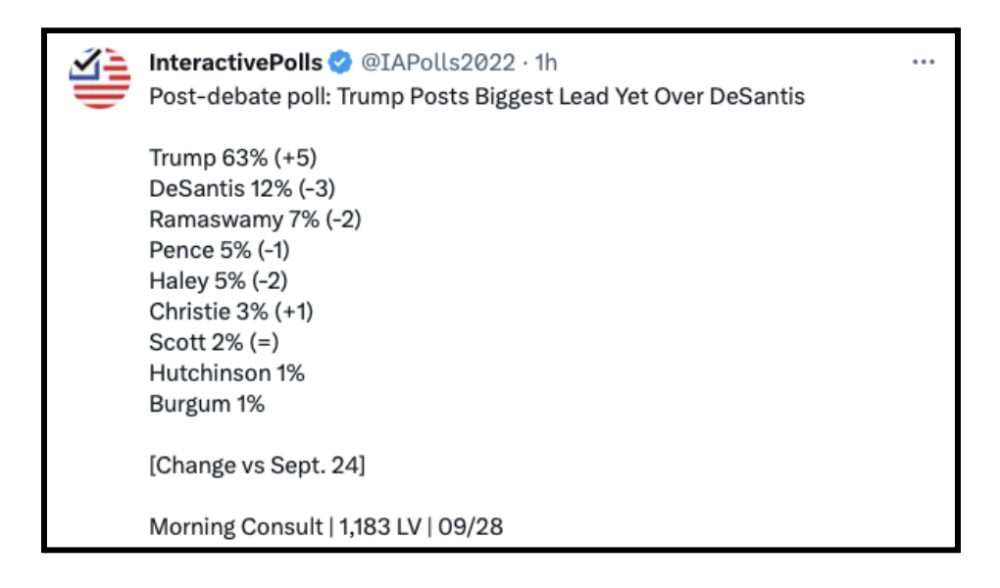The image size is (1000, 588).
Task: Open the tweet's more options menu
Action: coord(923,62)
